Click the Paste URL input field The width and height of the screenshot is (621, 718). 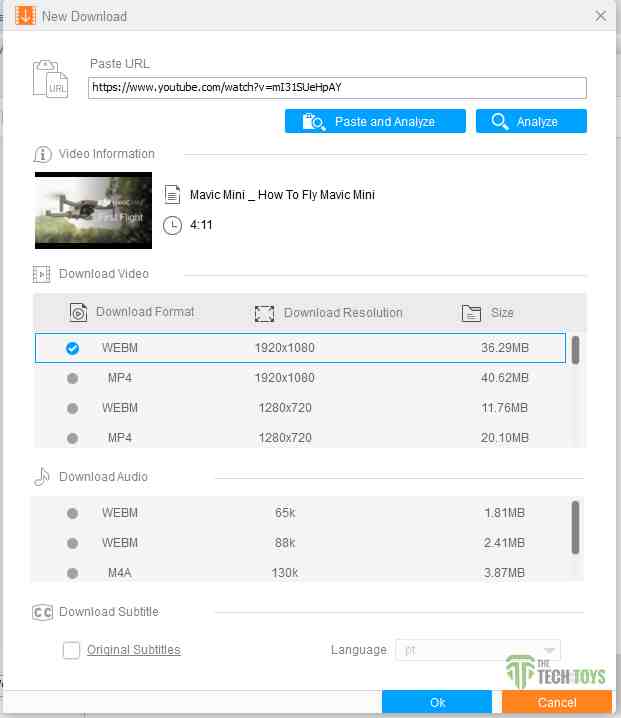337,88
